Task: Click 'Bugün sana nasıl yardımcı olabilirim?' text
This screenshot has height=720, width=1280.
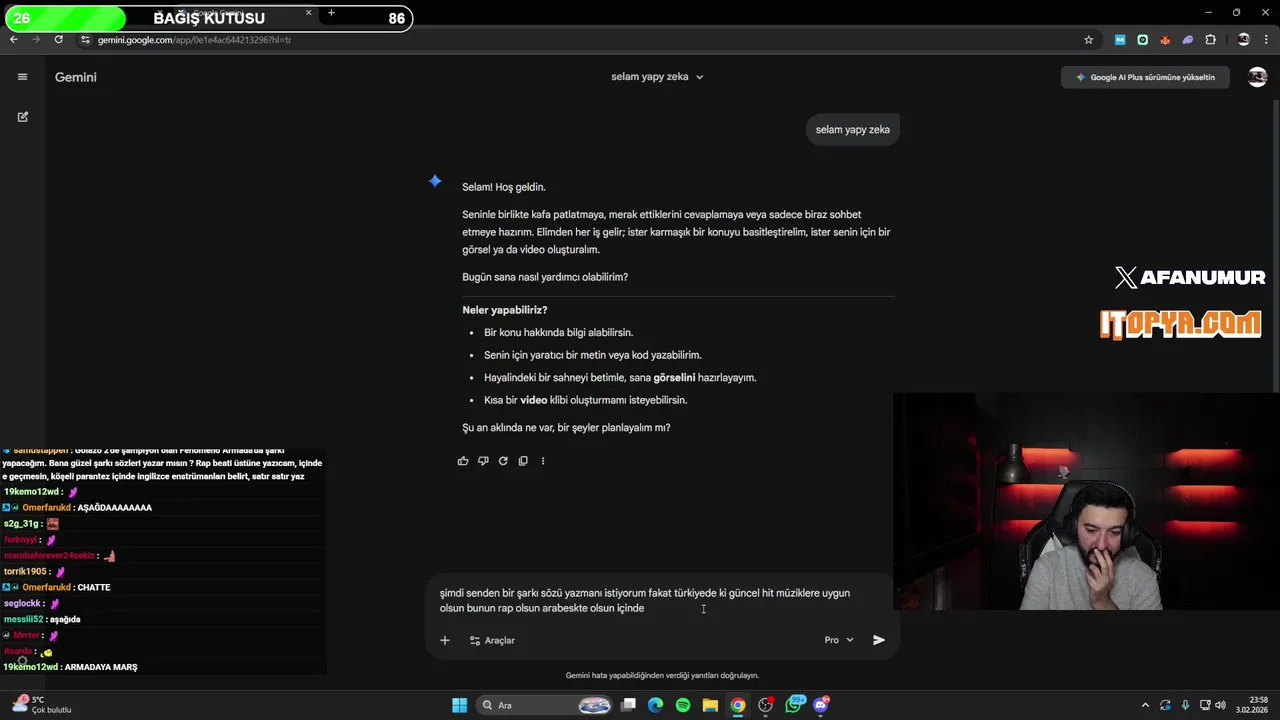Action: point(545,277)
